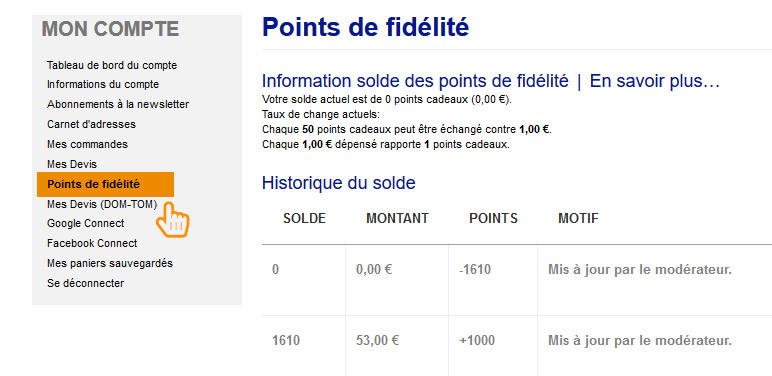
Task: Click the MOTIF column header
Action: (578, 219)
